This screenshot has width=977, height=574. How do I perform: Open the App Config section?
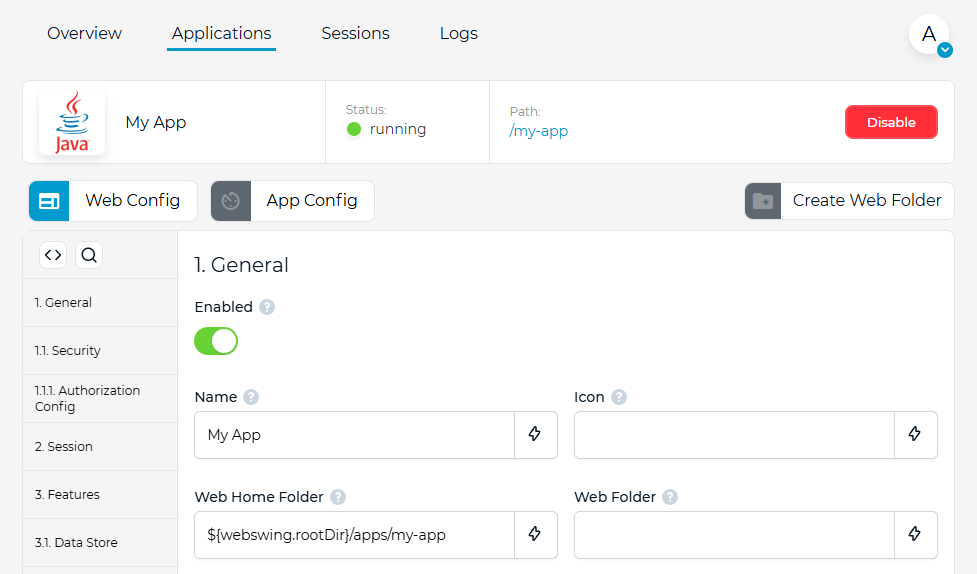click(293, 201)
